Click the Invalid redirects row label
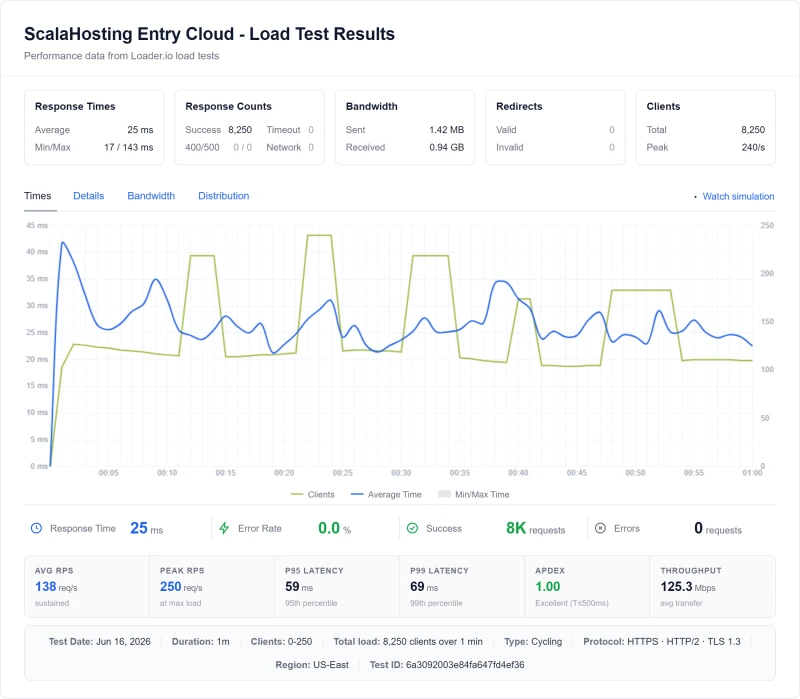Image resolution: width=800 pixels, height=699 pixels. (510, 147)
